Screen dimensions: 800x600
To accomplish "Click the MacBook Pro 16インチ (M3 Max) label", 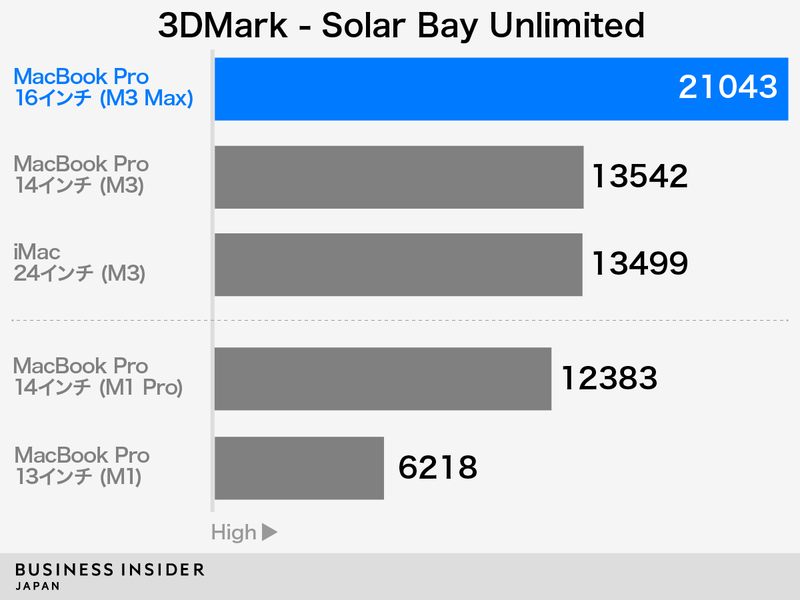I will tap(104, 87).
